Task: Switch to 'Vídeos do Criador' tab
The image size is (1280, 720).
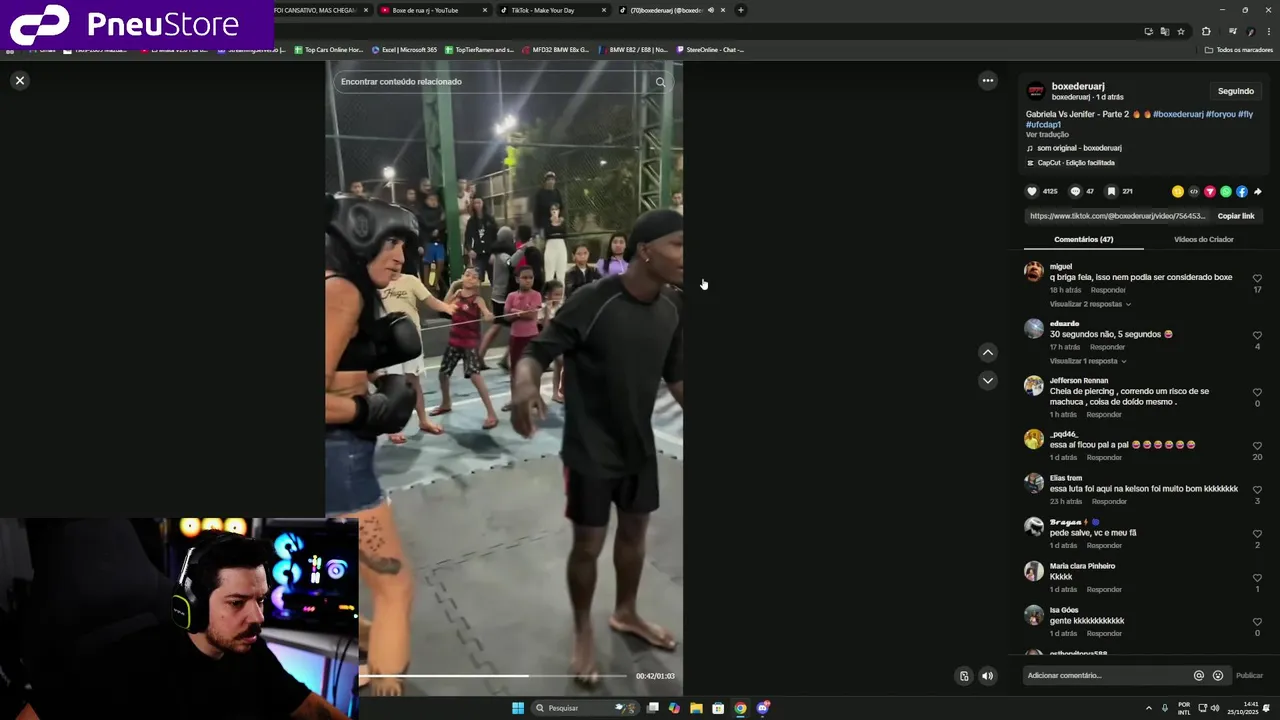Action: coord(1203,239)
